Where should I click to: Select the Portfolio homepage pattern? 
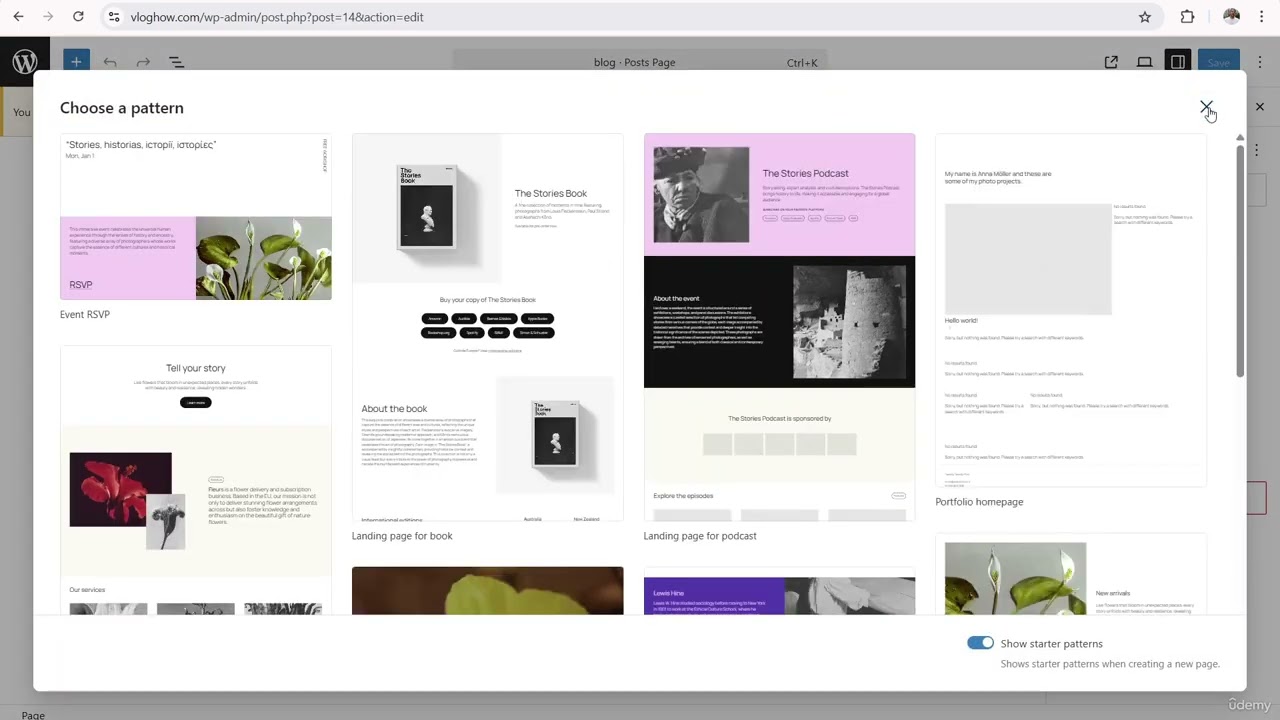pos(1071,310)
